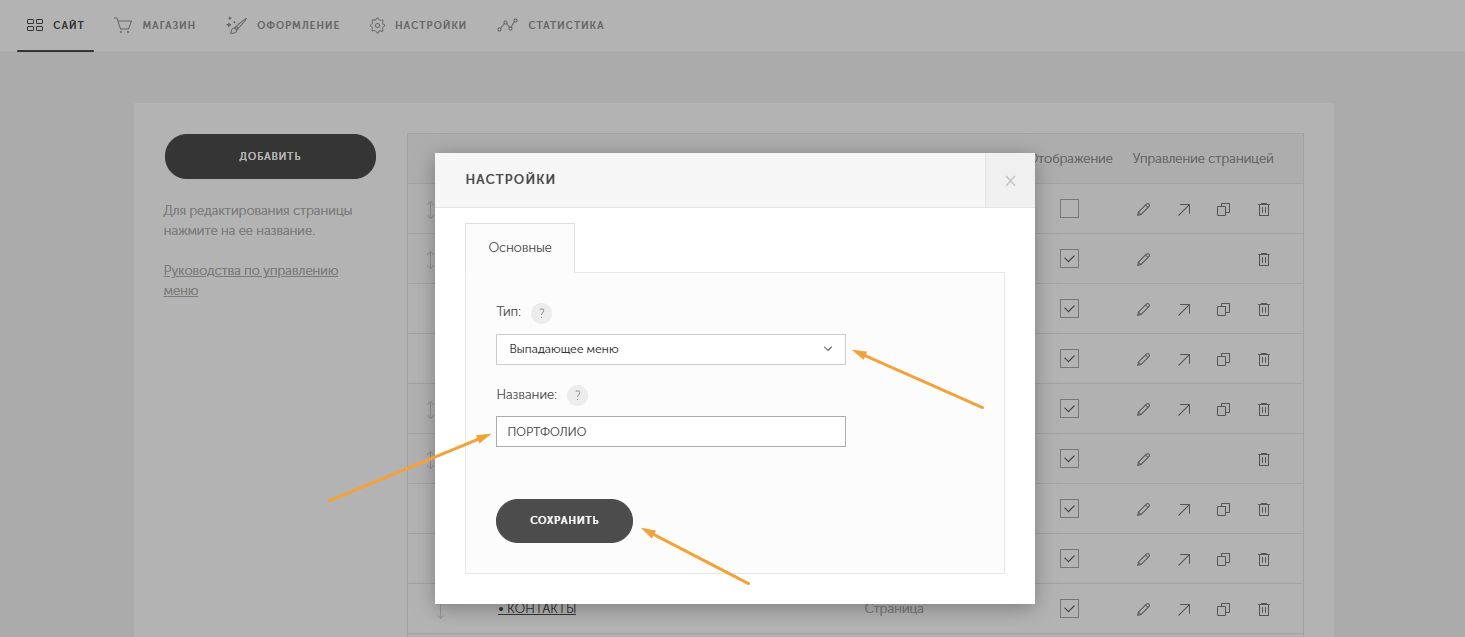Open Руководства по управлению меню link

(251, 281)
